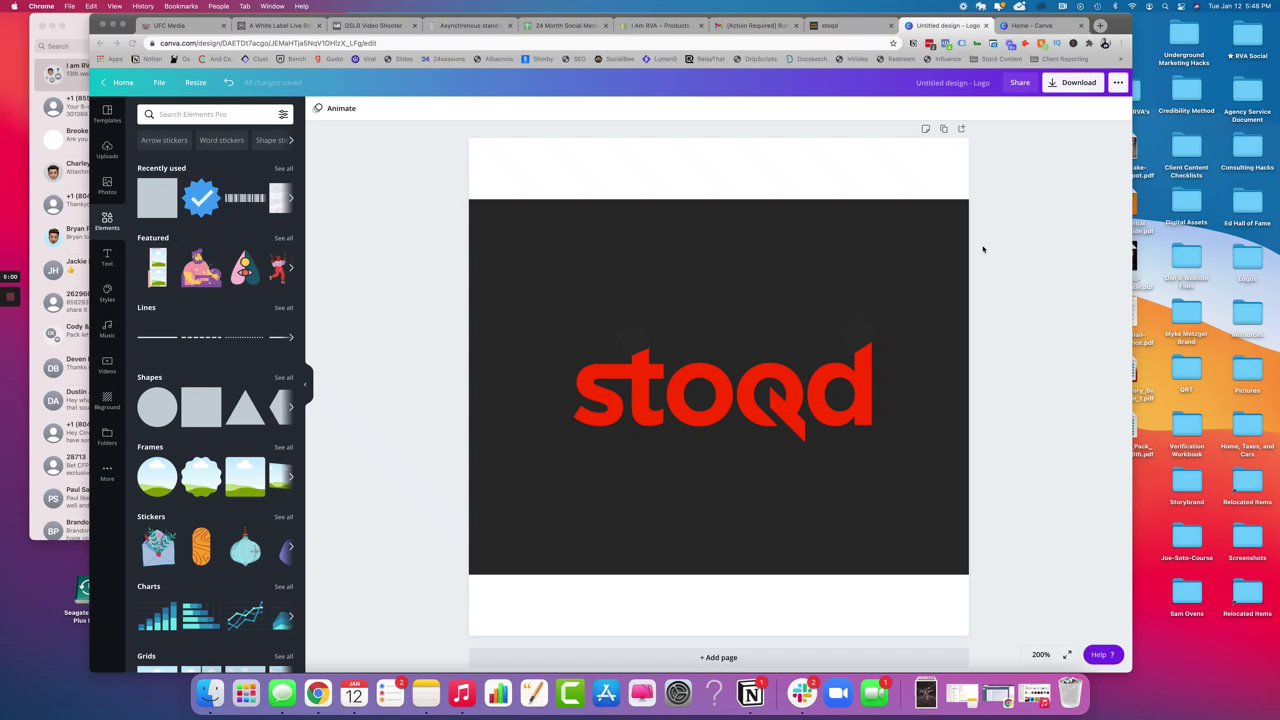This screenshot has width=1280, height=720.
Task: Open the Screenshots desktop folder
Action: tap(1247, 539)
